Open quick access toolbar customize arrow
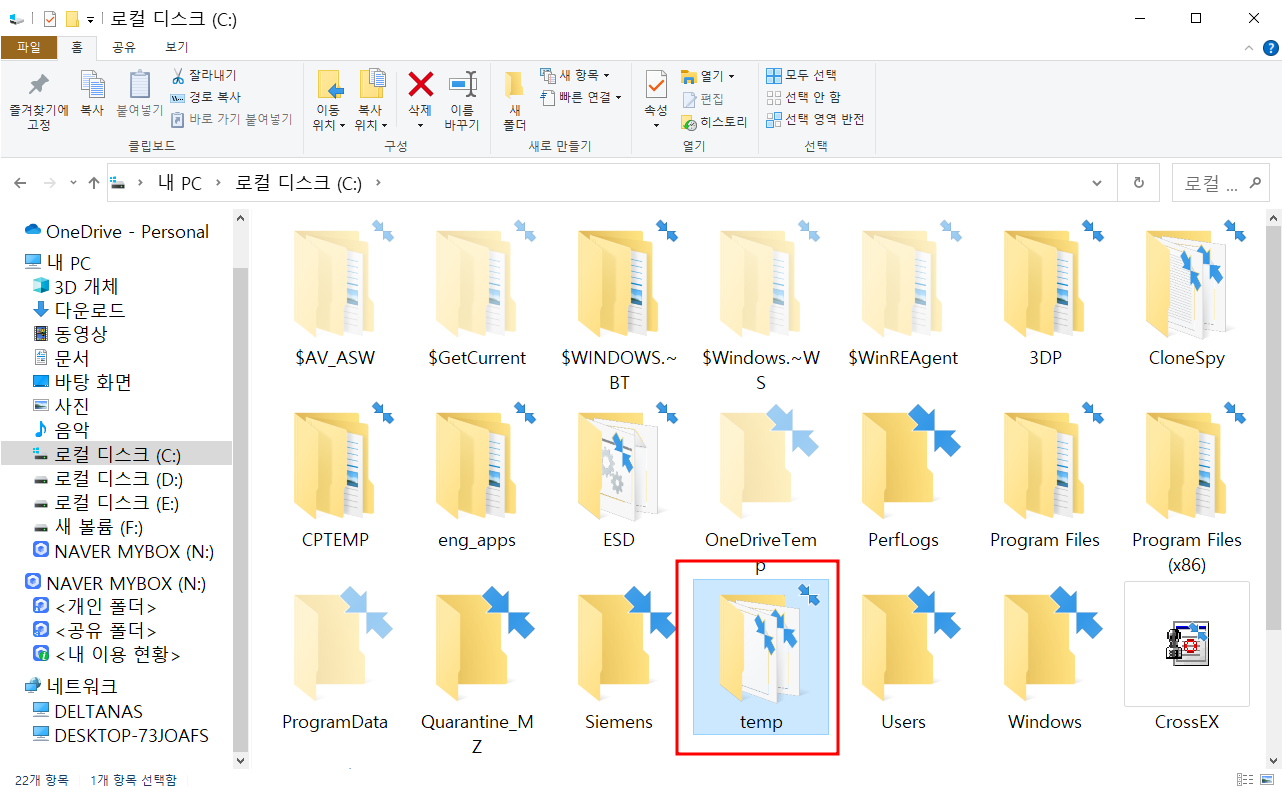 [91, 19]
